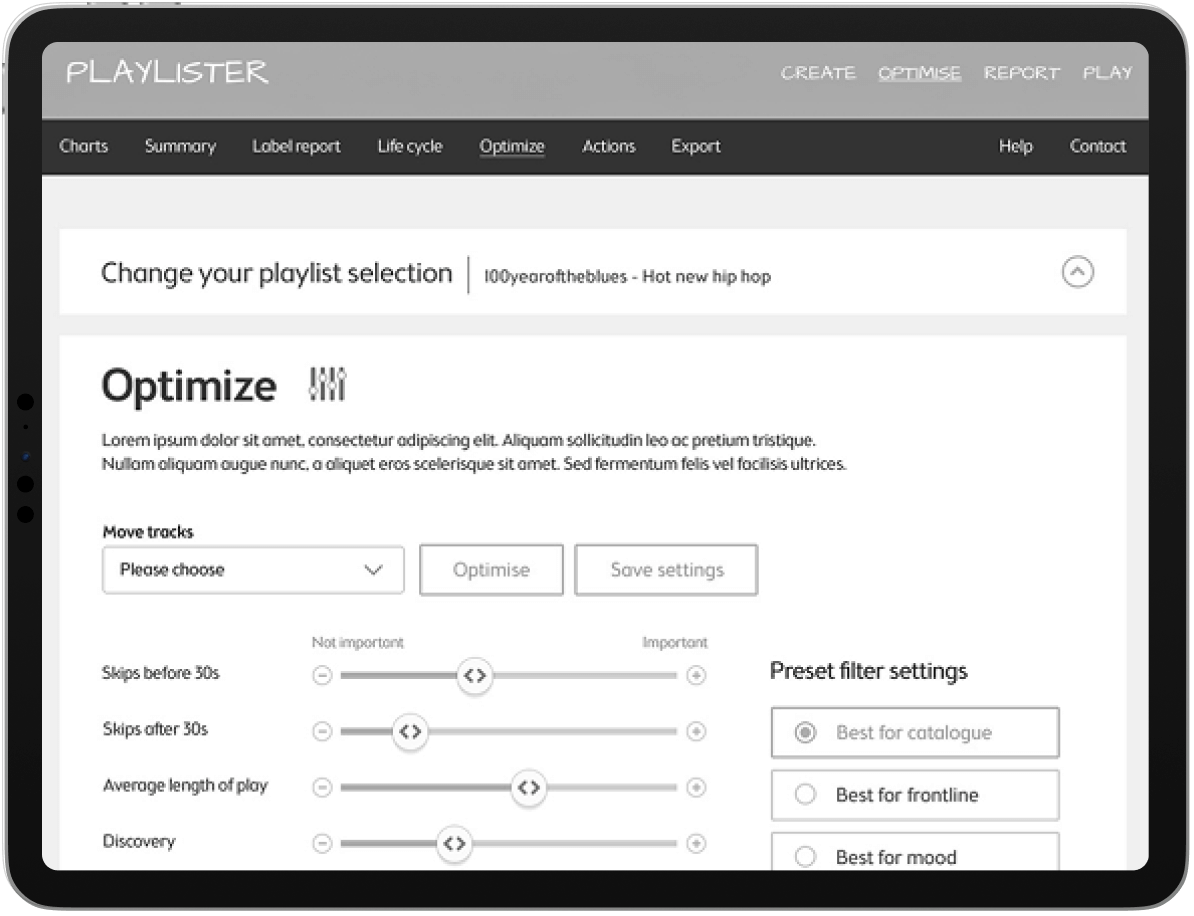Click the Skips before 30s slider handle
1194x916 pixels.
[475, 676]
